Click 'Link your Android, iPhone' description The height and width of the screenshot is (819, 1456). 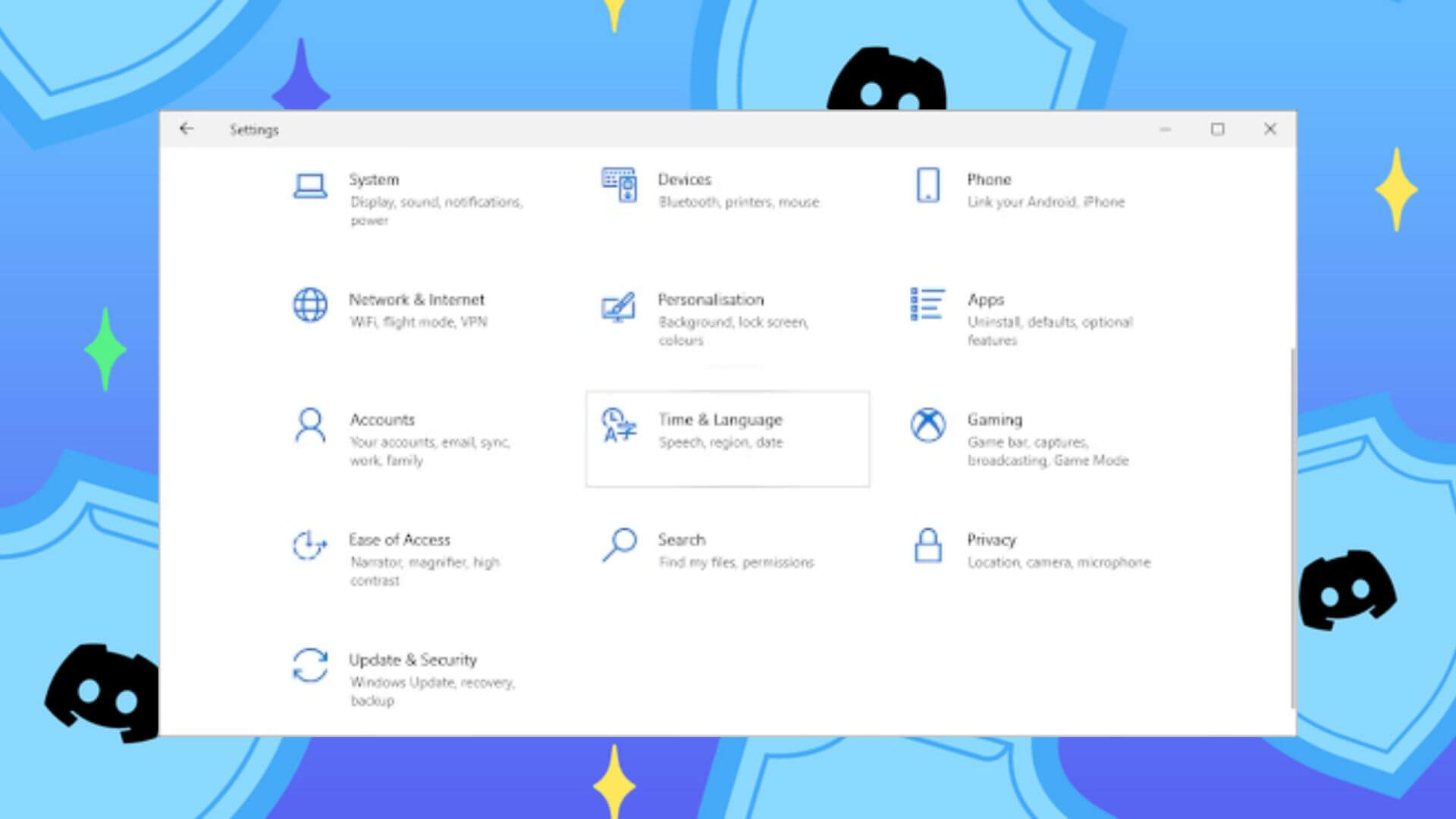point(1046,202)
